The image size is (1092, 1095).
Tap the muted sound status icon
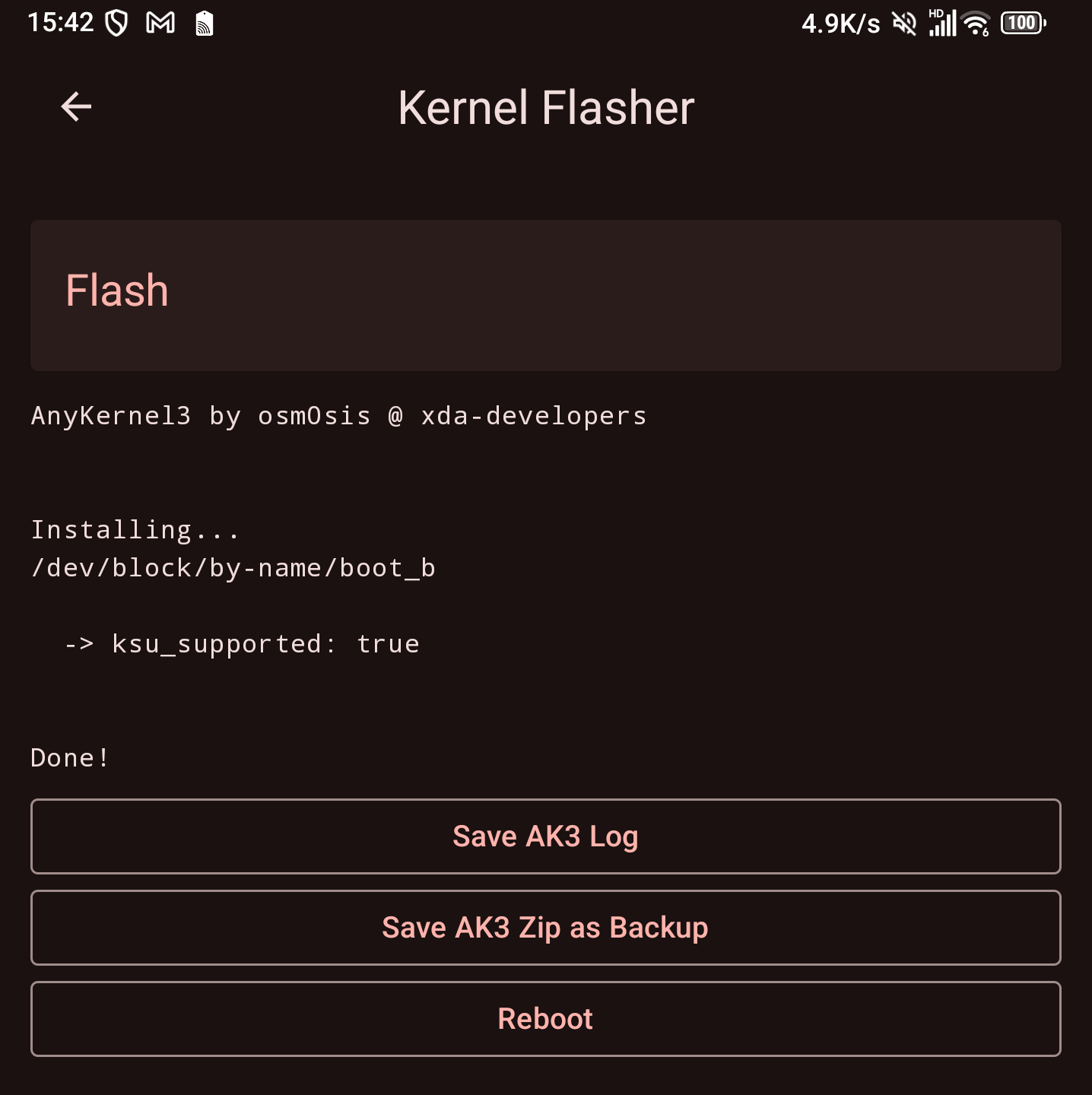[x=904, y=24]
